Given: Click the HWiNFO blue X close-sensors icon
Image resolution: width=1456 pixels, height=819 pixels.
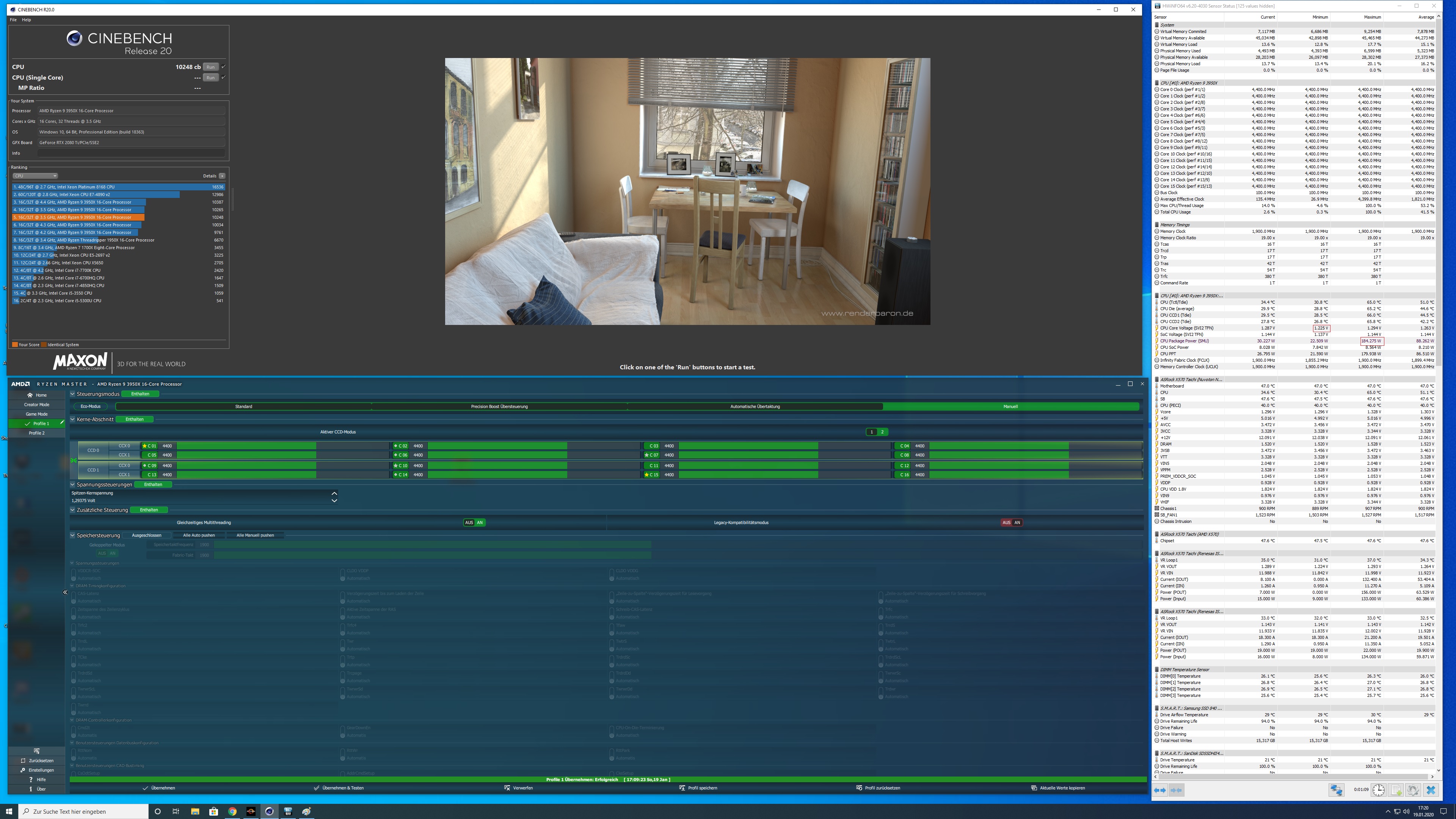Looking at the screenshot, I should click(x=1431, y=790).
